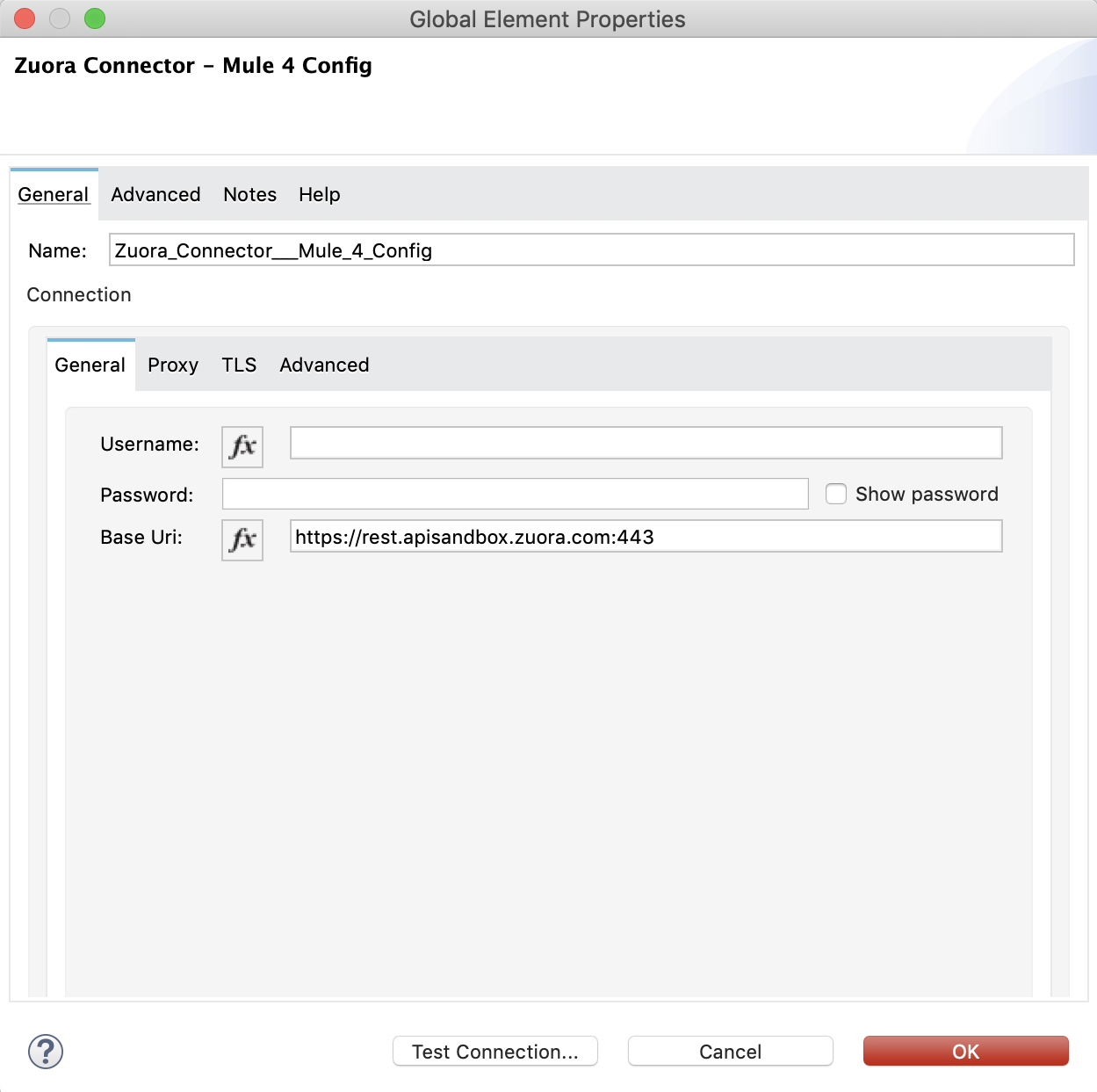Confirm settings with the OK button
The height and width of the screenshot is (1092, 1097).
pos(965,1051)
